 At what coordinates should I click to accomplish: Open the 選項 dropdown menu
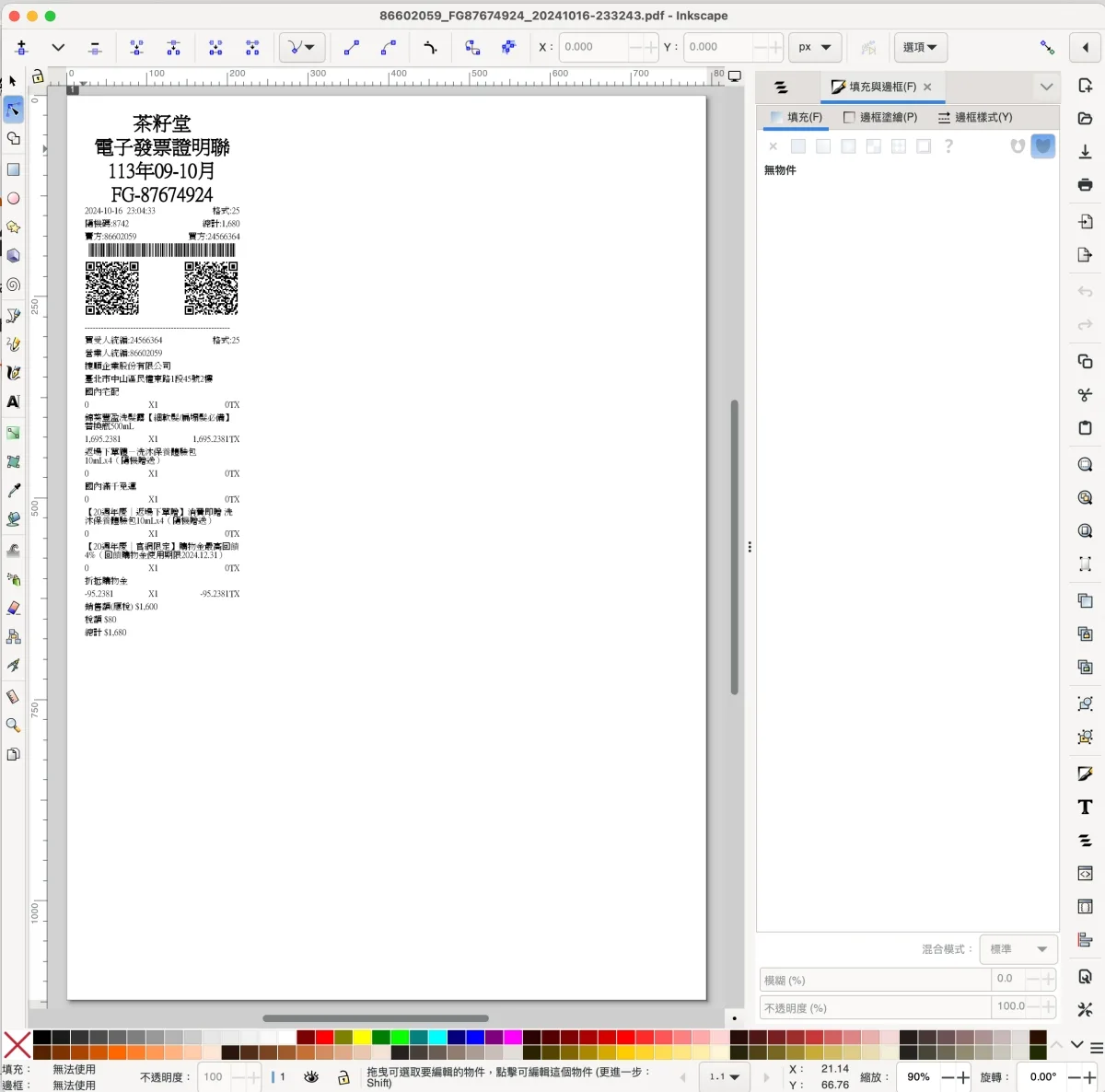point(920,47)
